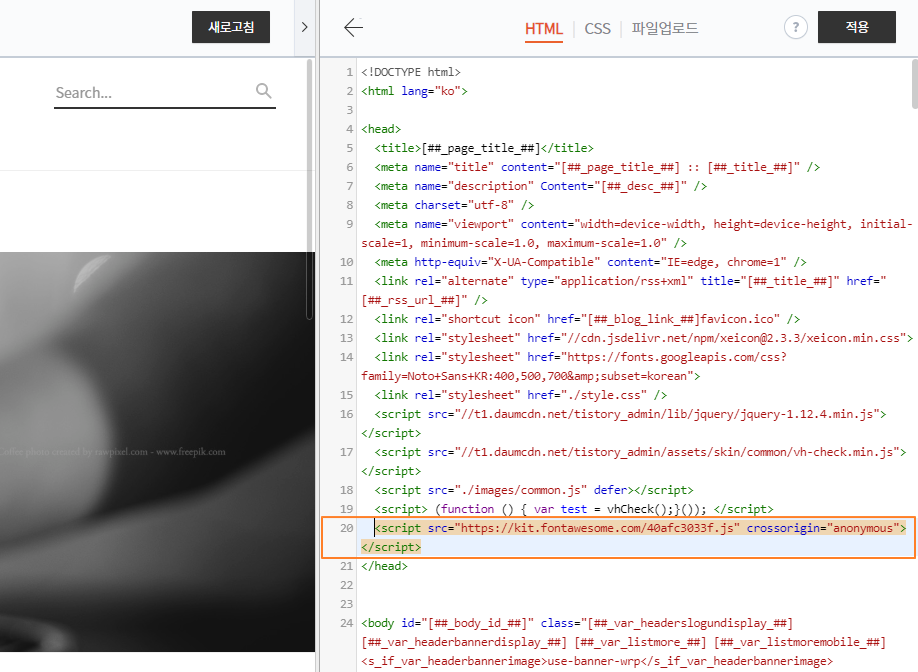Click the ./images/common.js script line
Screen dimensions: 918x672
(534, 490)
